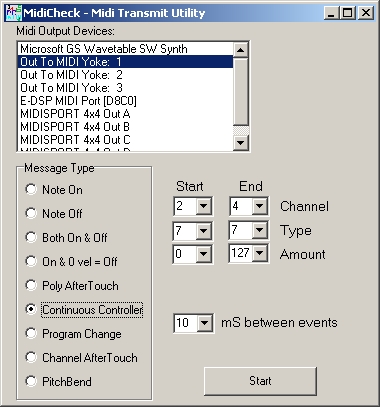Click the Start button
The height and width of the screenshot is (407, 380).
[x=260, y=381]
